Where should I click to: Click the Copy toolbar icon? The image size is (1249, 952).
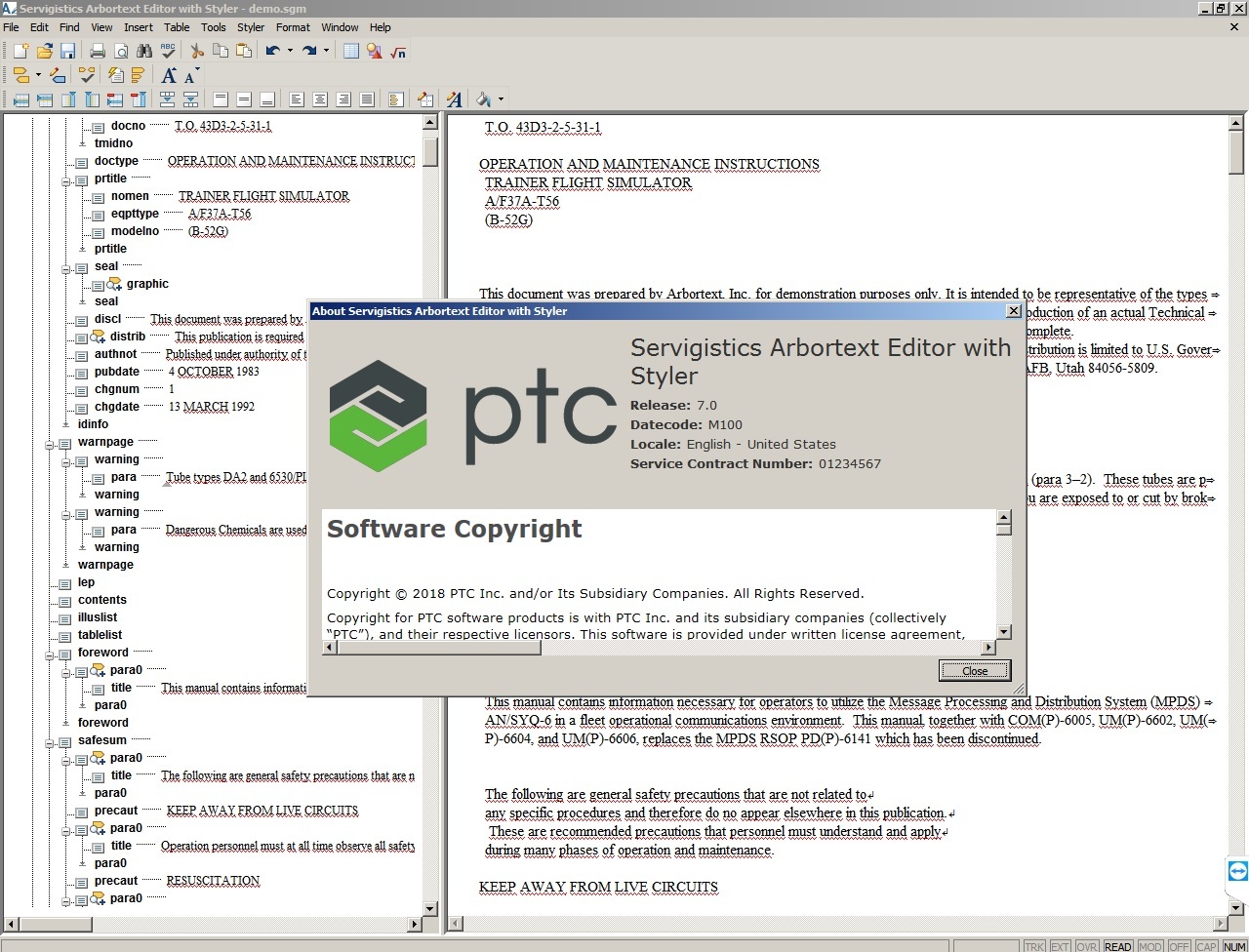coord(221,51)
